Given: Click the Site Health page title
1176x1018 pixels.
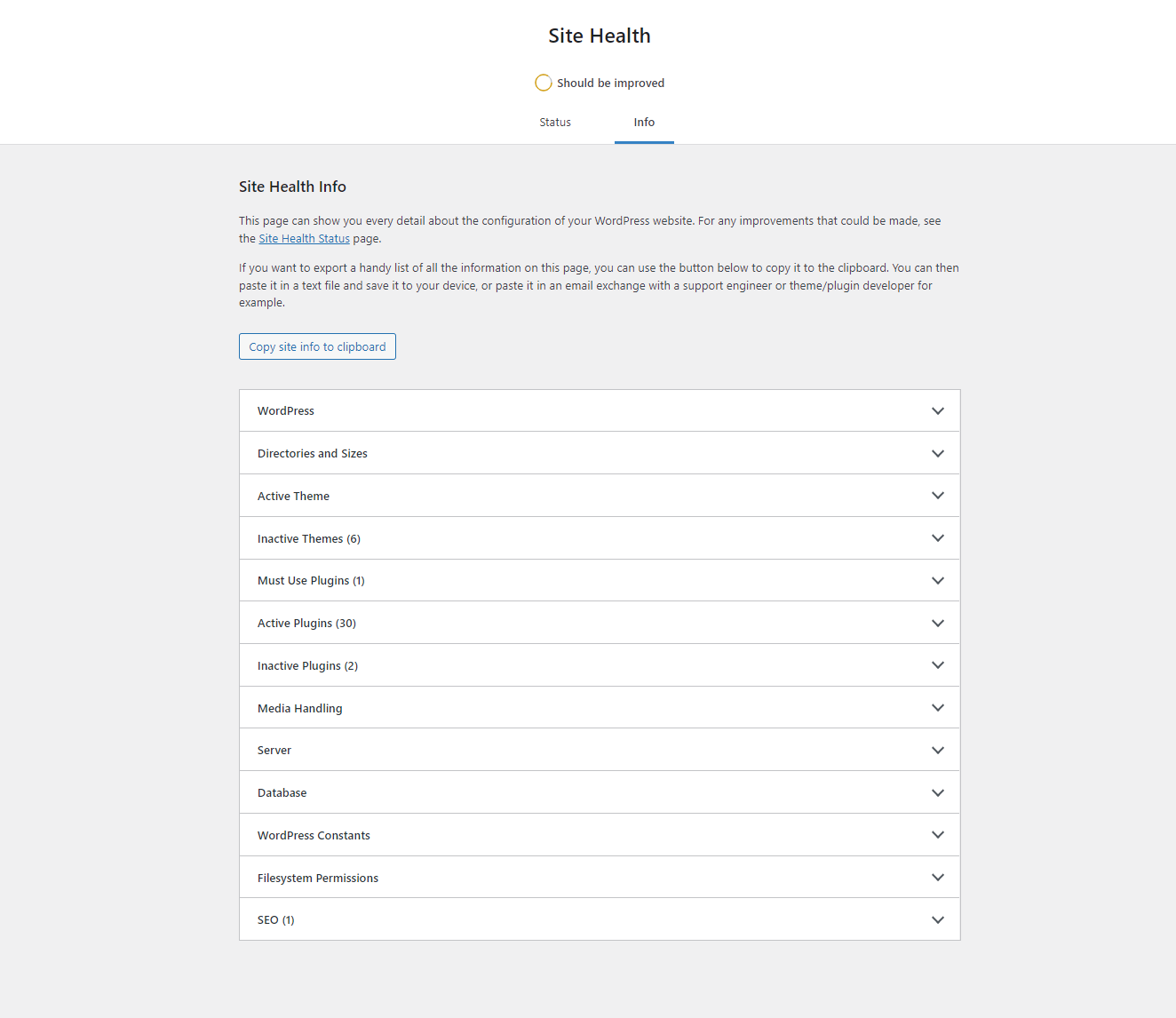Looking at the screenshot, I should [600, 36].
